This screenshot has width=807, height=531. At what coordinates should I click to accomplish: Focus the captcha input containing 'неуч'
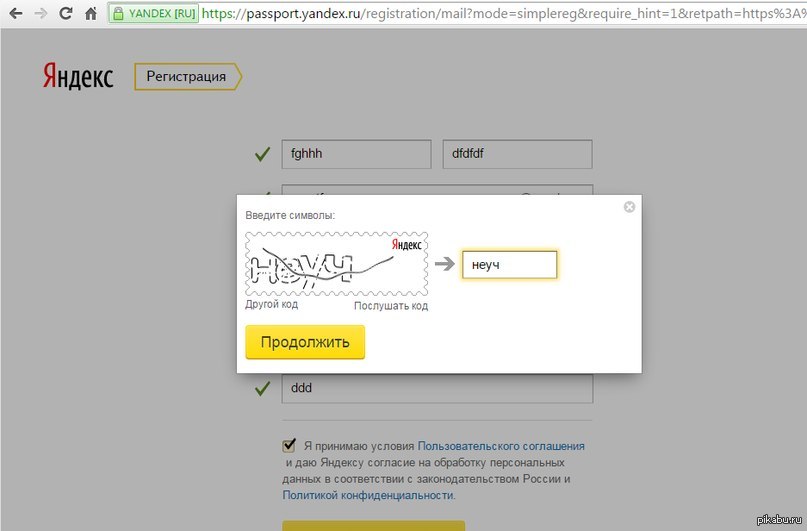click(x=509, y=265)
